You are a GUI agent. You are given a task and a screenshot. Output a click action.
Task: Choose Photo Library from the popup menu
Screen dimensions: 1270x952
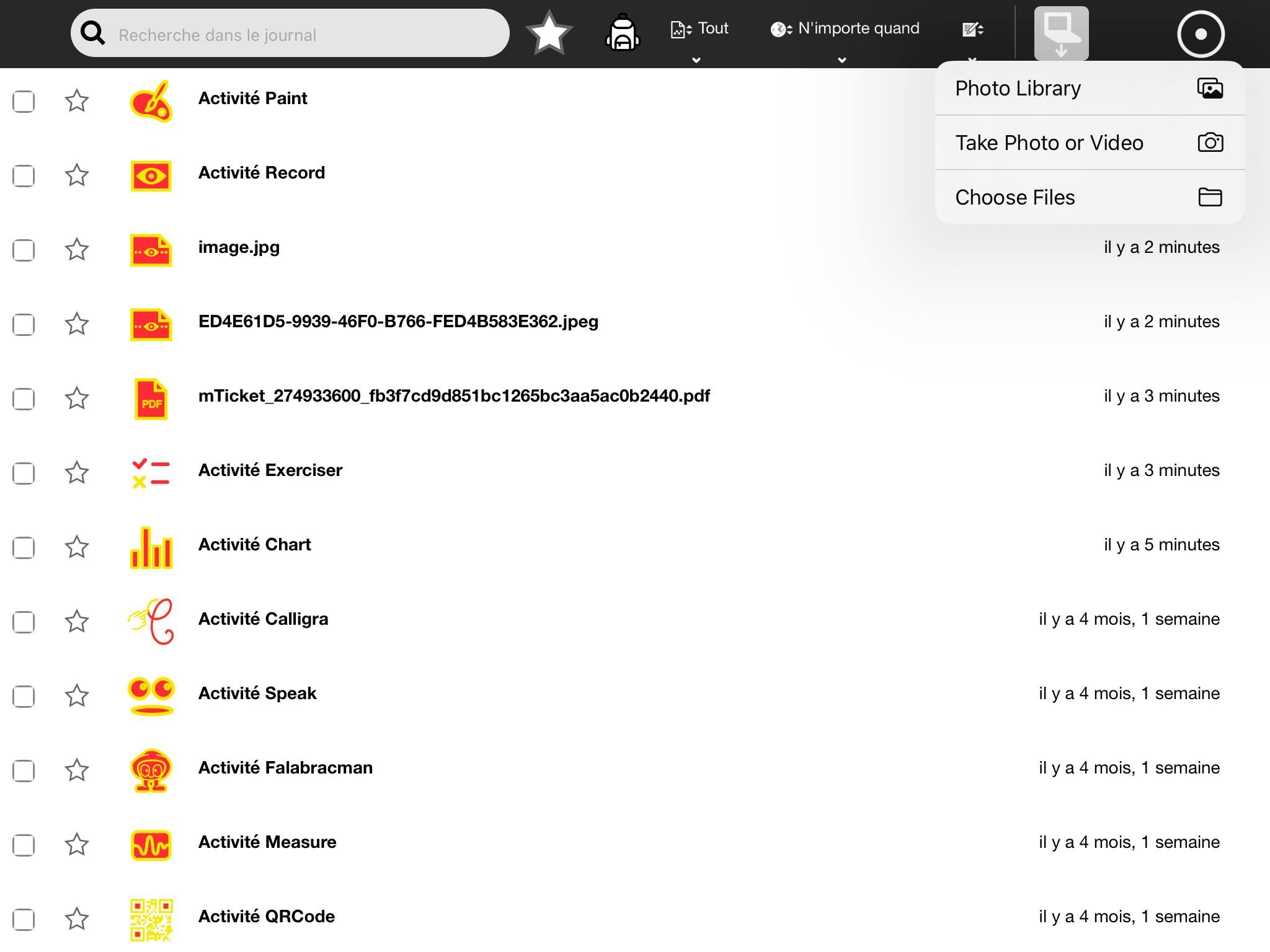1090,89
